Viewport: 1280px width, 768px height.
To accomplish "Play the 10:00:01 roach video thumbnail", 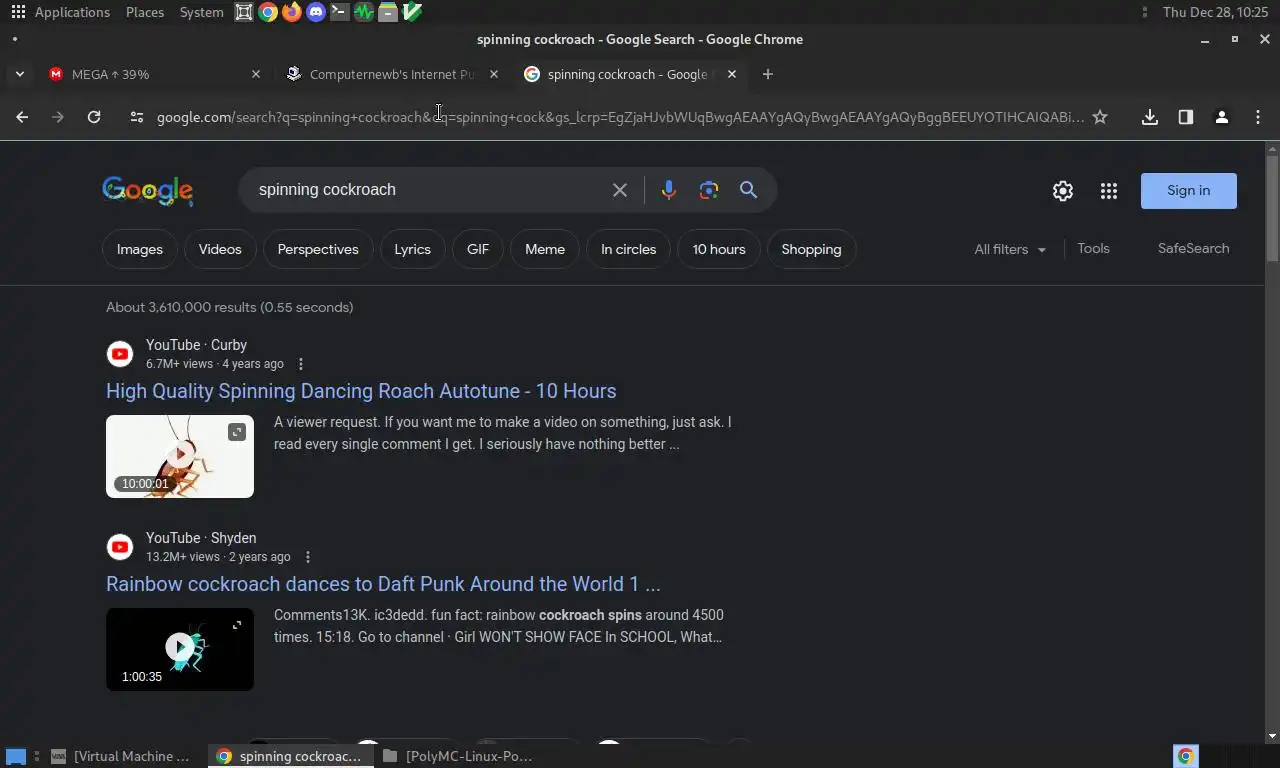I will (x=180, y=456).
